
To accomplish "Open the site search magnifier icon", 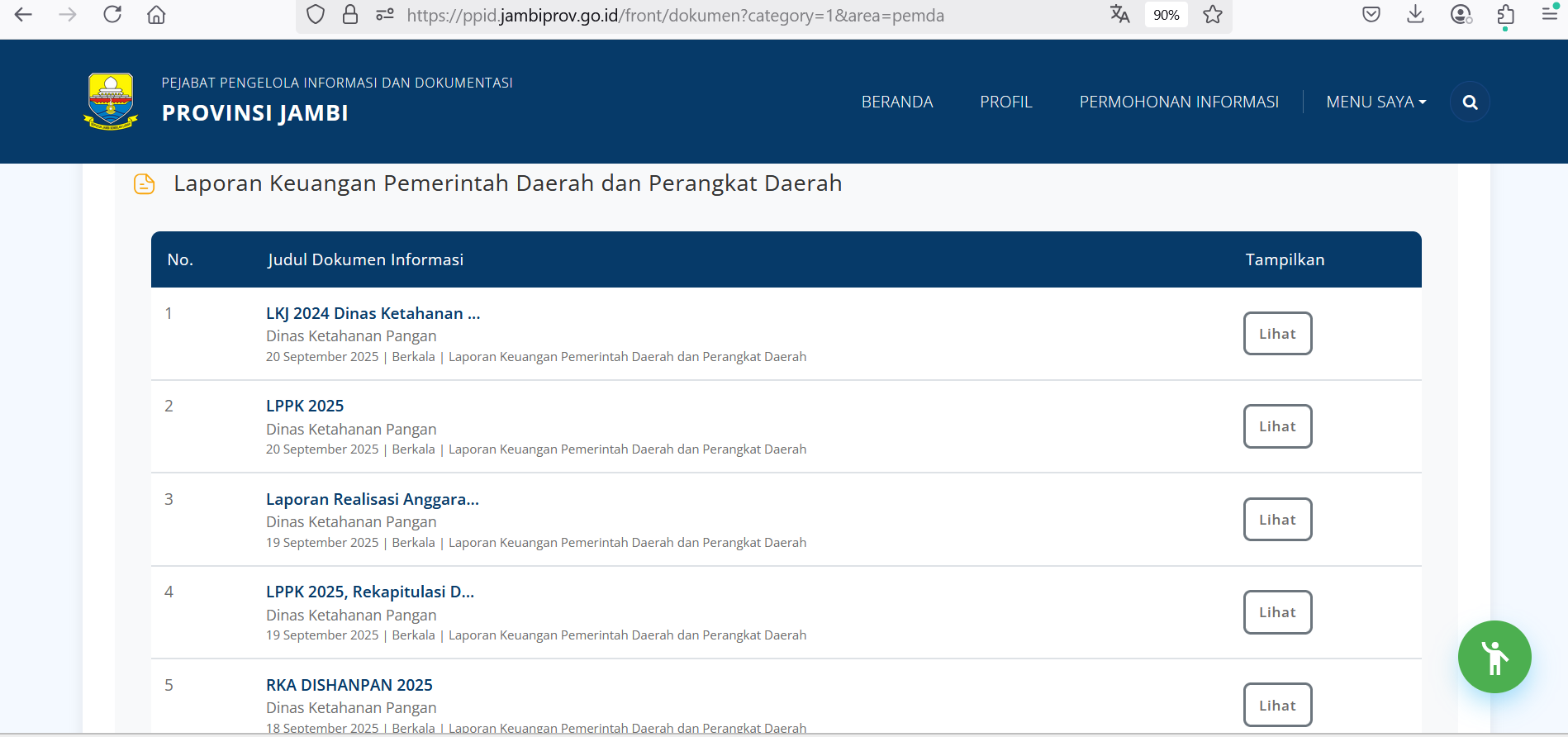I will point(1470,102).
